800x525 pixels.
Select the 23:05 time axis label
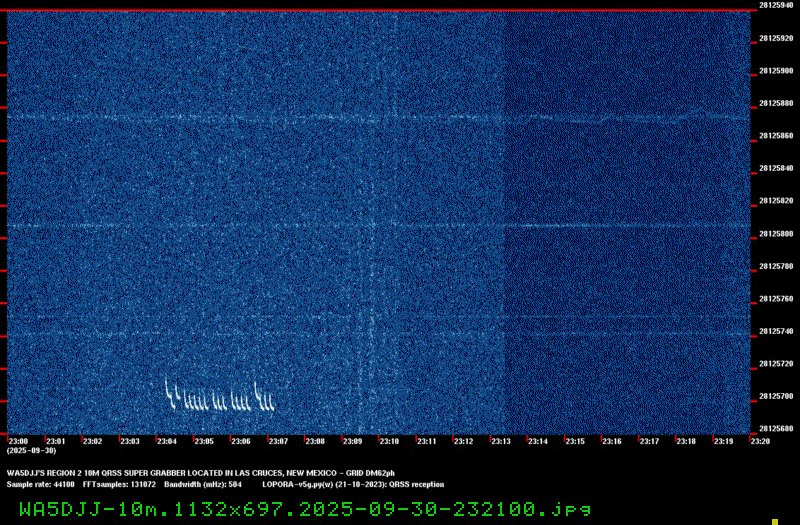point(204,441)
